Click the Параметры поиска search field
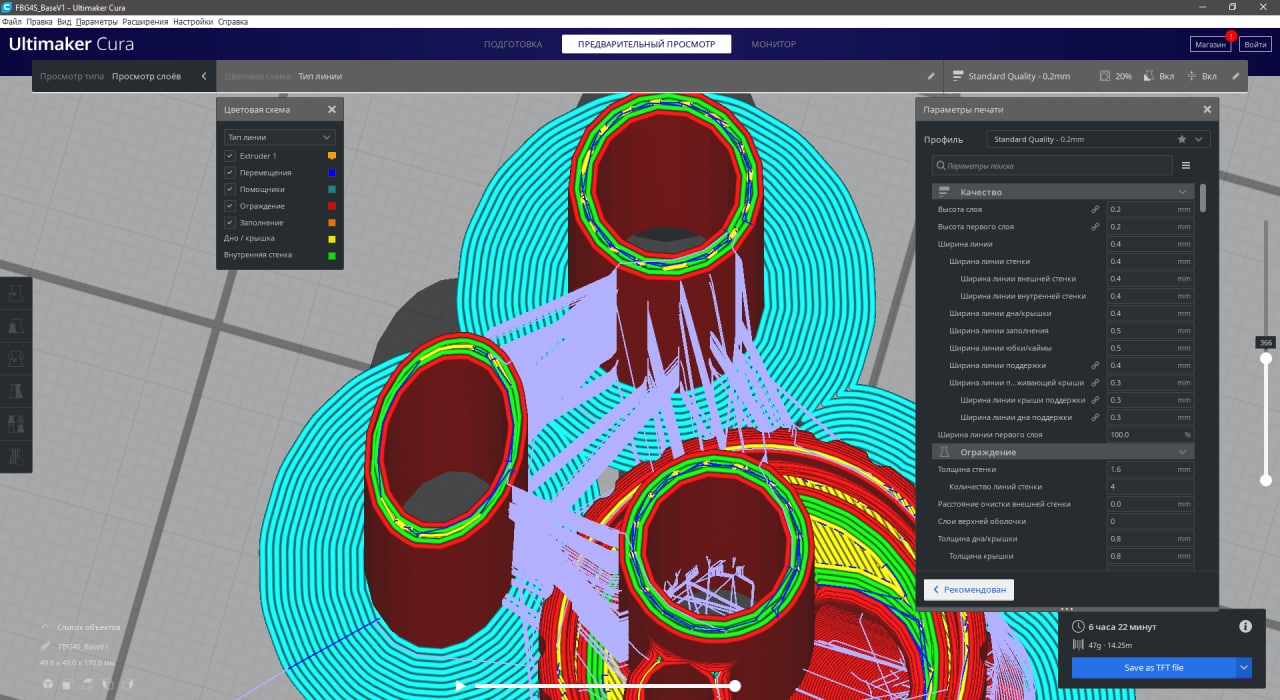Viewport: 1280px width, 700px height. click(x=1052, y=166)
